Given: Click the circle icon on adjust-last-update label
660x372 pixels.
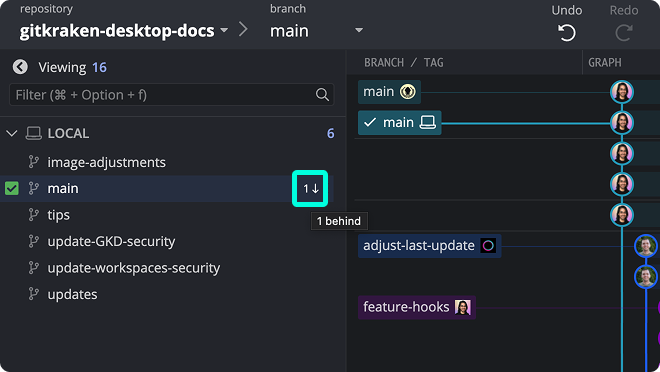Looking at the screenshot, I should (x=488, y=246).
